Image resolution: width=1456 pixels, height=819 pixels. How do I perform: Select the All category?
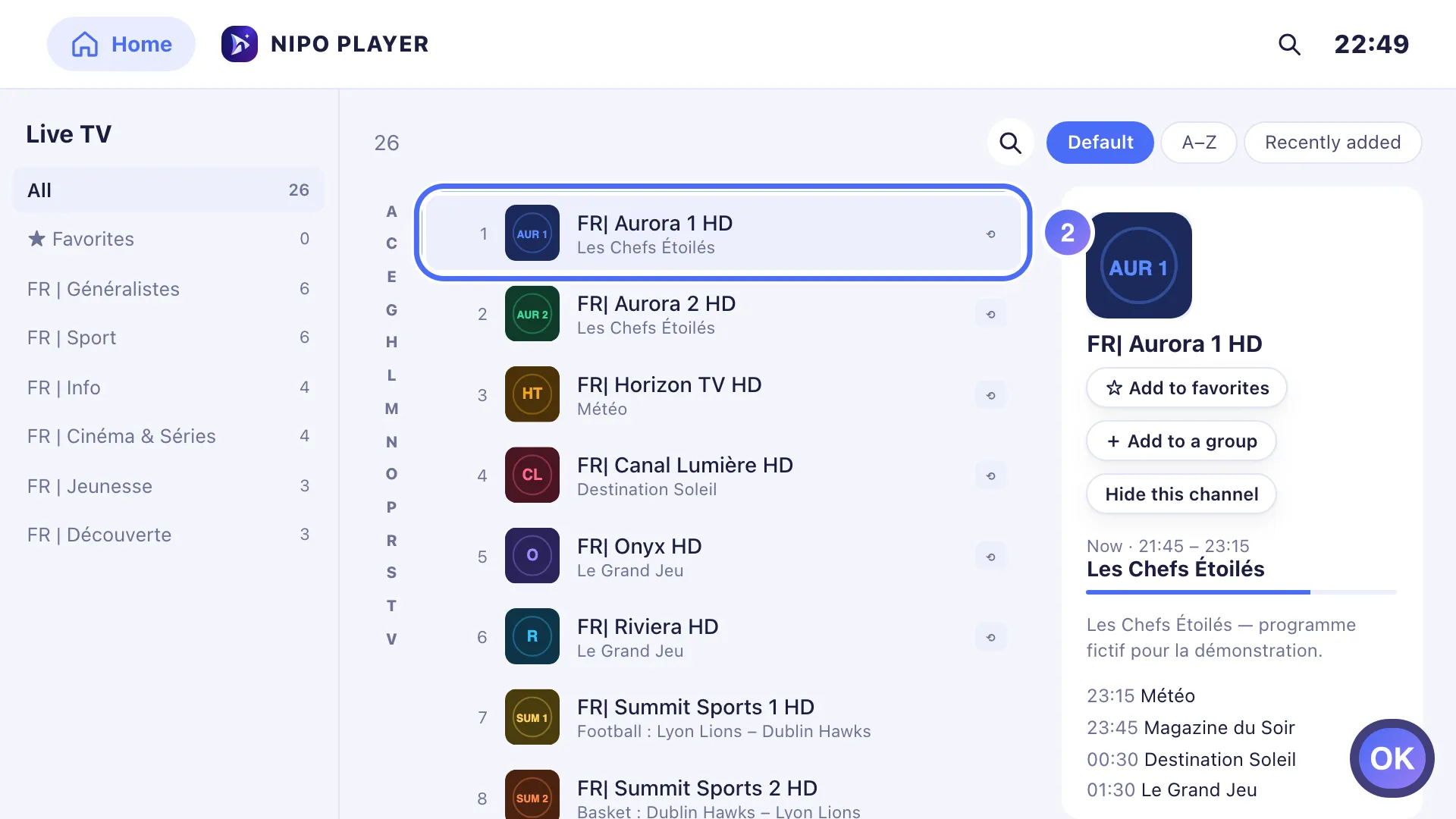[x=168, y=190]
